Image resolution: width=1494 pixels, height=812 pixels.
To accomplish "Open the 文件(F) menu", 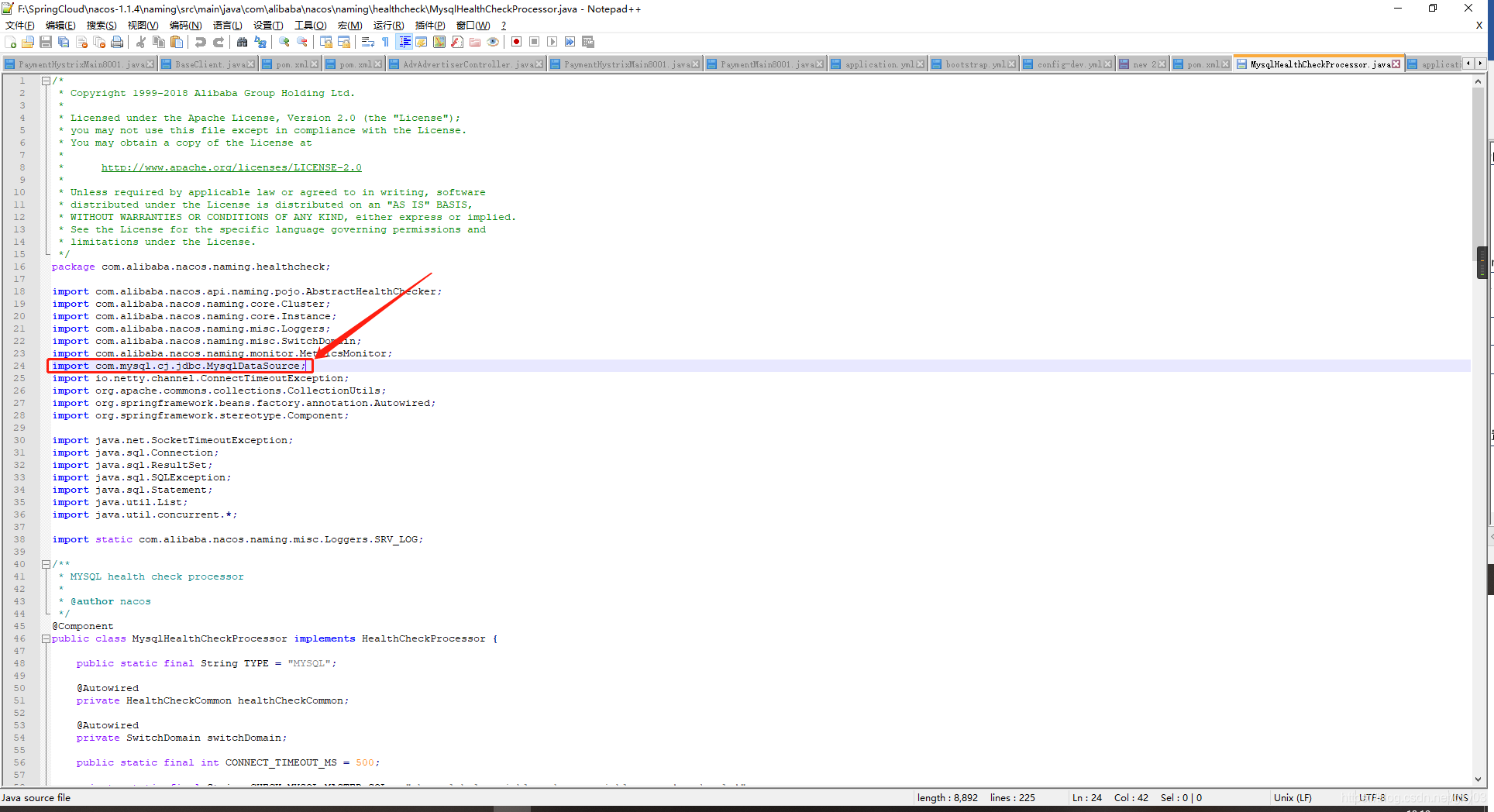I will [19, 26].
